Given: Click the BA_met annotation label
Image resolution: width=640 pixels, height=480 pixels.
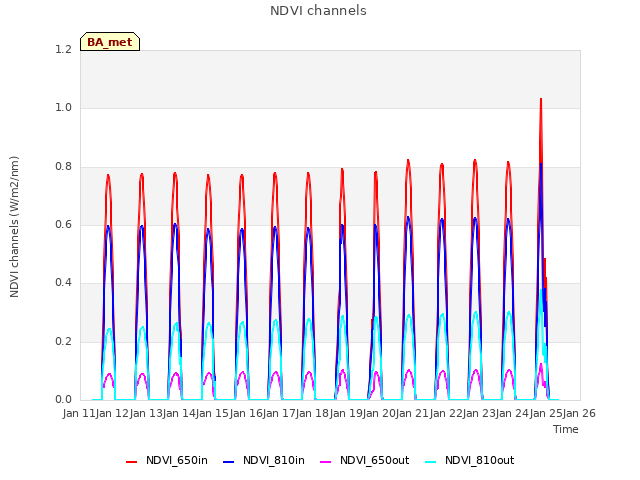Looking at the screenshot, I should (110, 42).
